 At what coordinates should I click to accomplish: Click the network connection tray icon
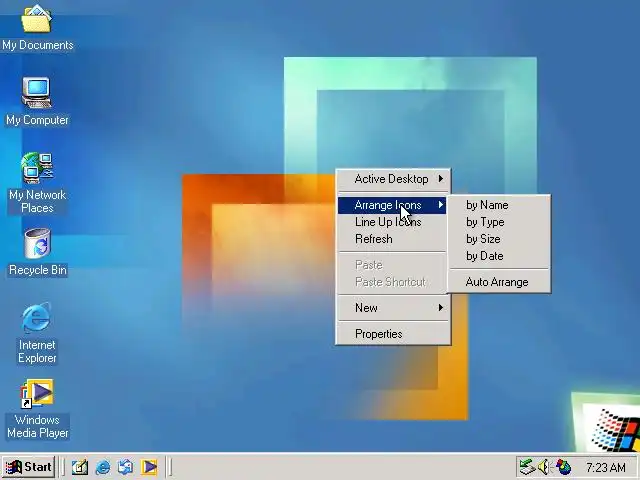click(x=527, y=467)
